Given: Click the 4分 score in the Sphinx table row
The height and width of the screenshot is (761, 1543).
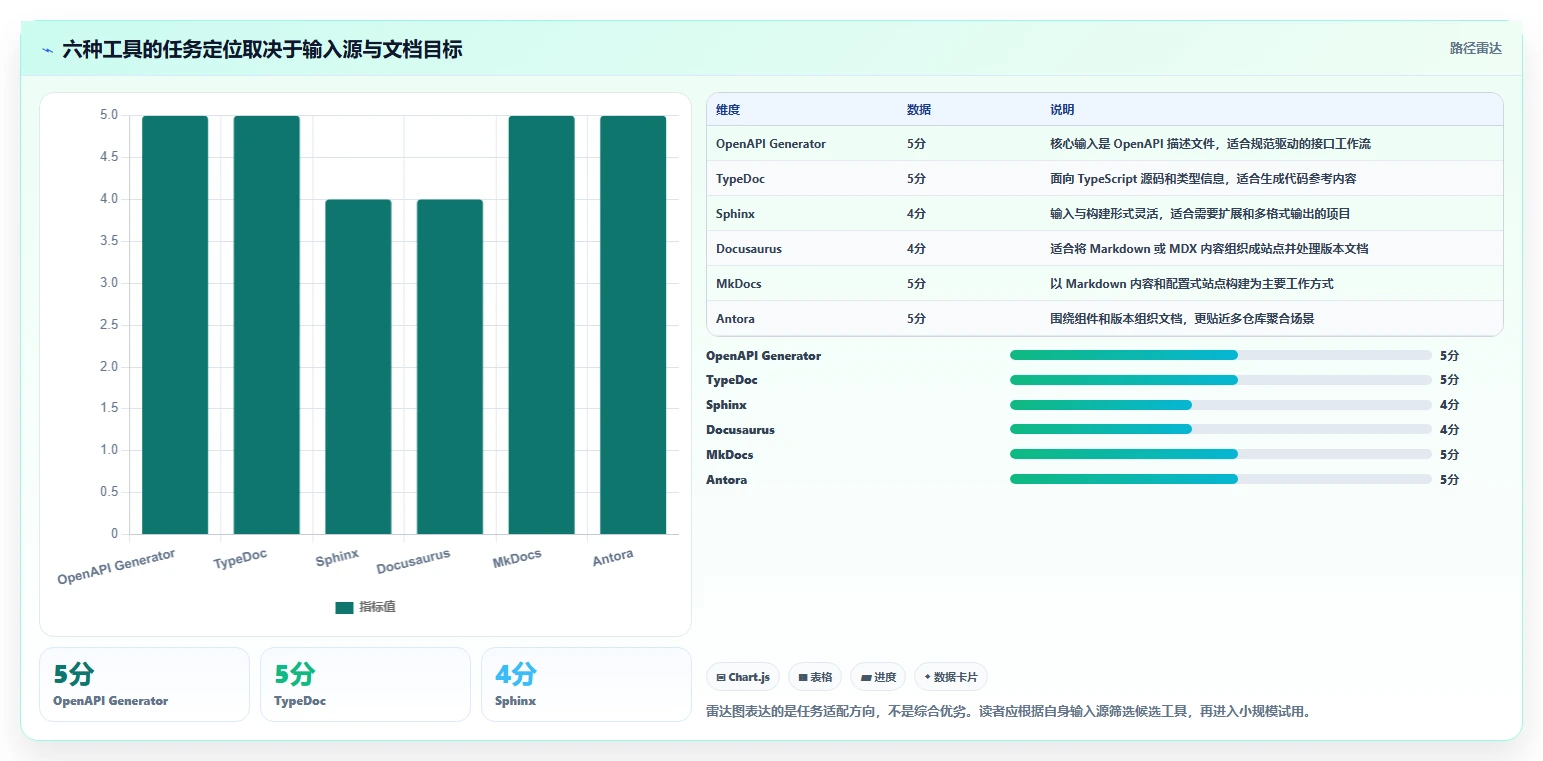Looking at the screenshot, I should pos(916,214).
